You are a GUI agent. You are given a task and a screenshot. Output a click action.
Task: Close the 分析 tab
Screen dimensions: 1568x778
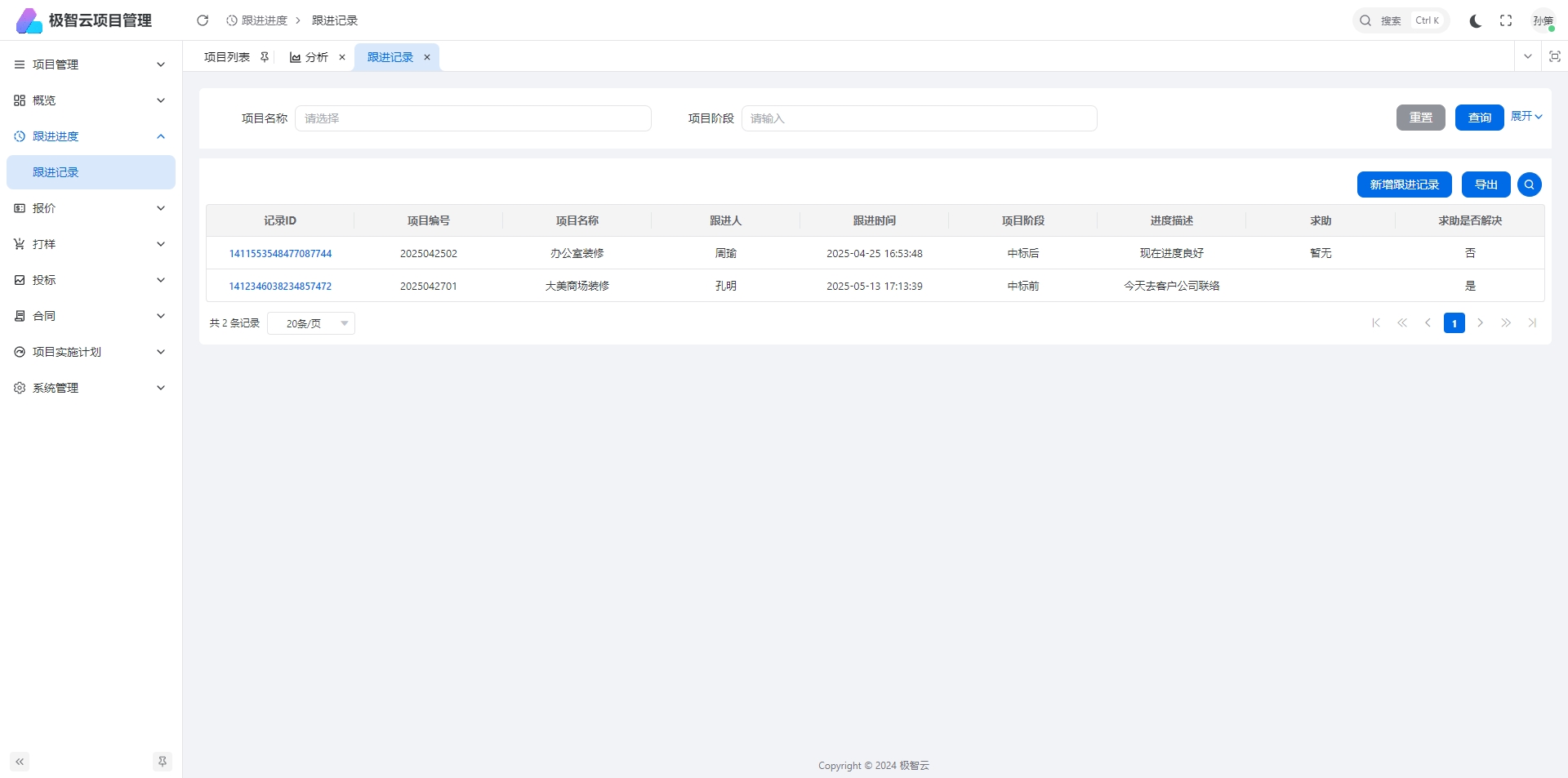click(342, 57)
